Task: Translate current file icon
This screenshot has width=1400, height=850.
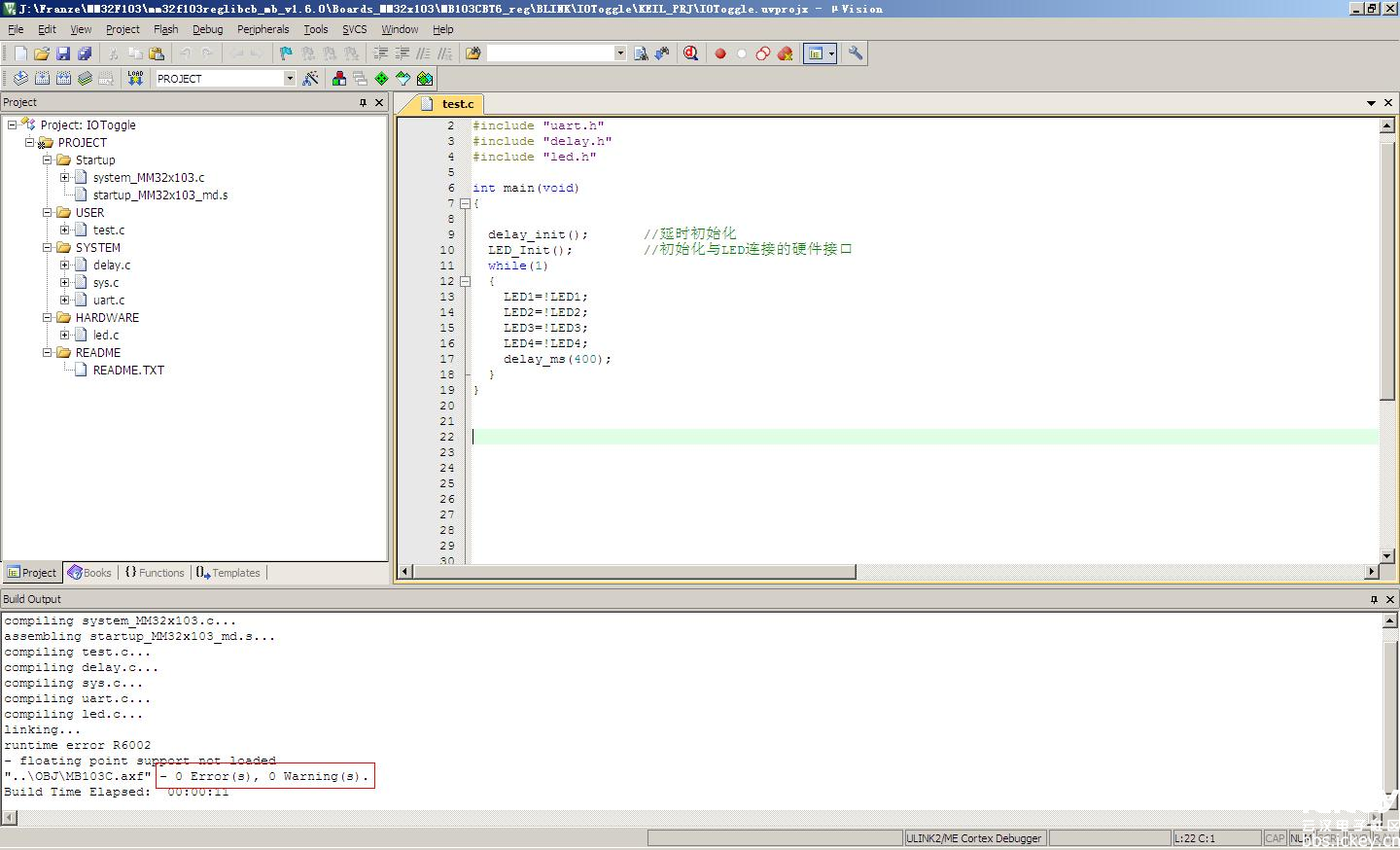Action: 20,79
